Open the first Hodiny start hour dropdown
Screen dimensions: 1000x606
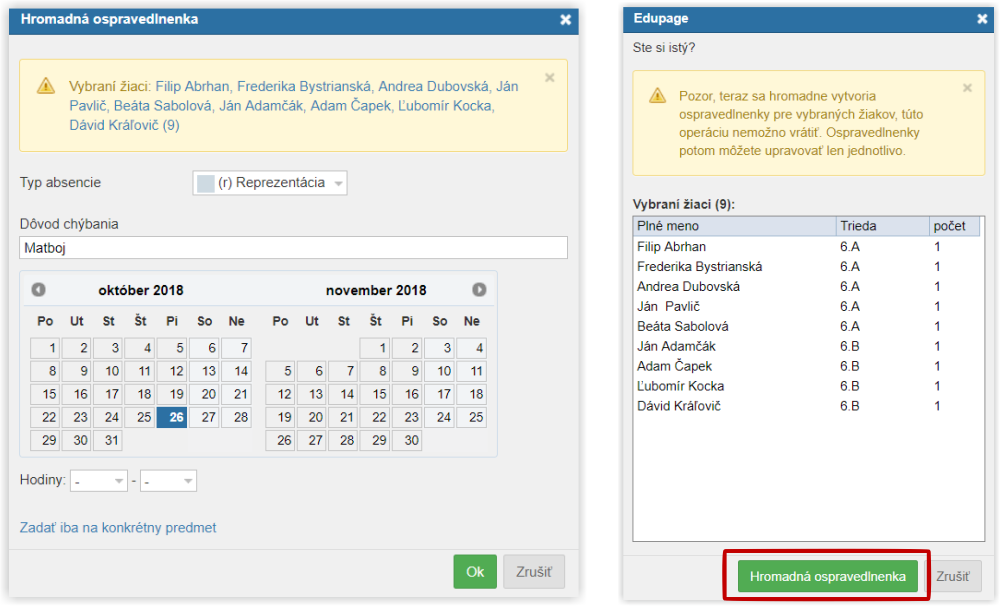pyautogui.click(x=98, y=481)
